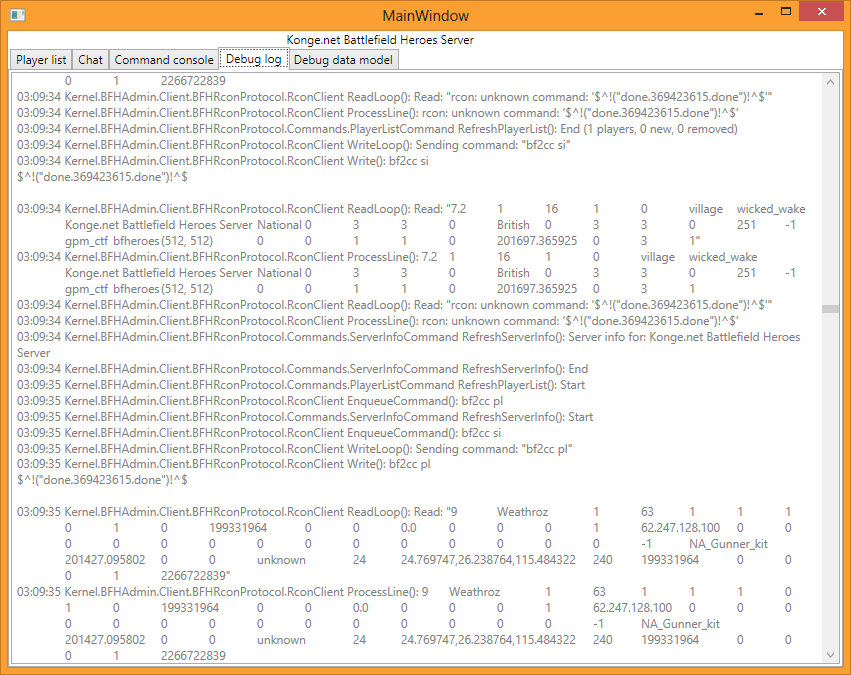Click the "ProcessLine(): 9 Weathroz" log line
851x675 pixels.
[x=404, y=591]
